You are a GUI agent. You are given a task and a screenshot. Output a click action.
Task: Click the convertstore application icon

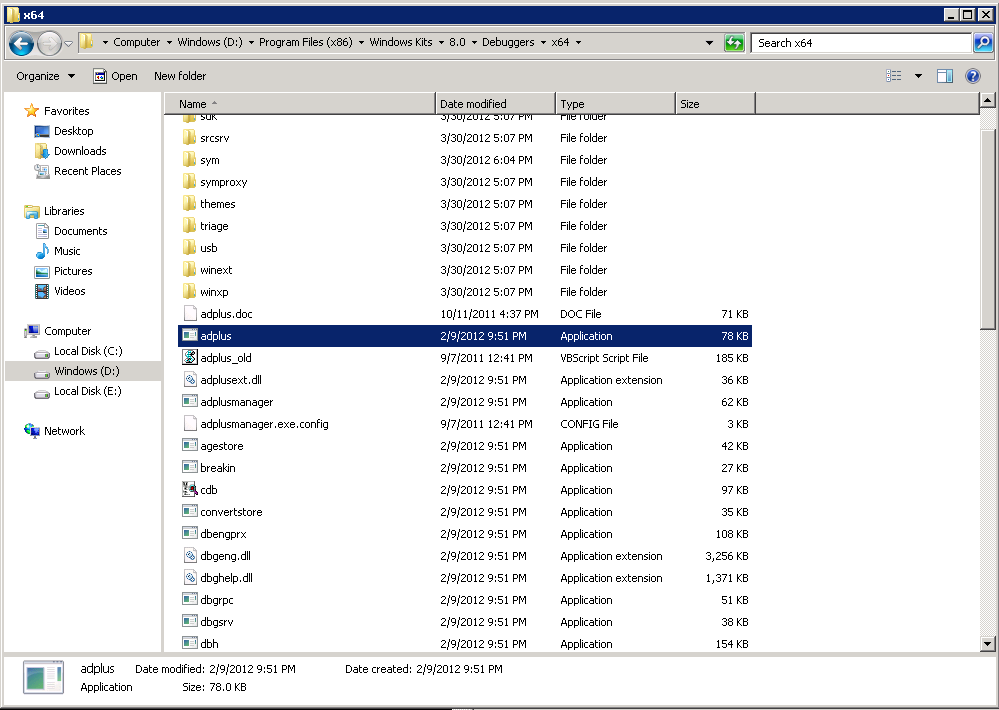point(190,511)
